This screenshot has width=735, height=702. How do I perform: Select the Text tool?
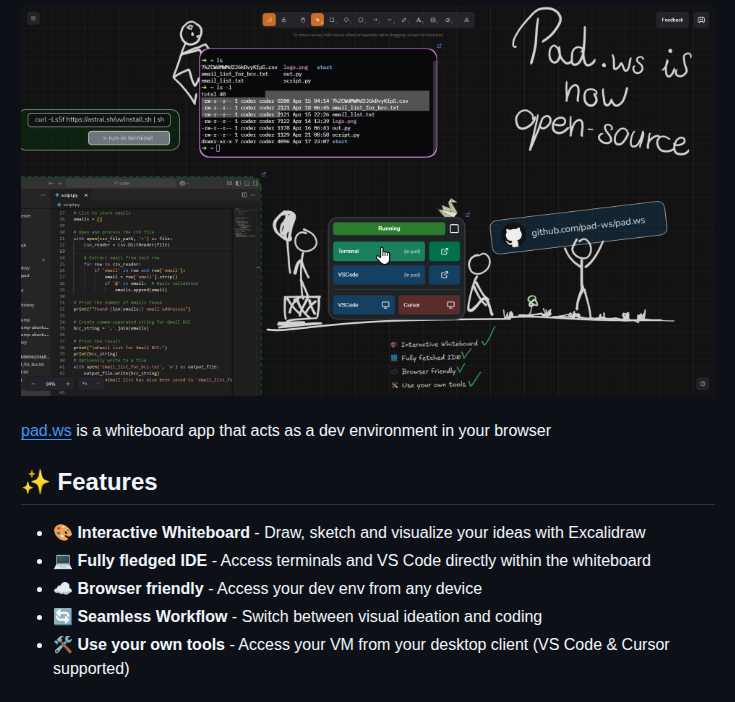pyautogui.click(x=419, y=20)
